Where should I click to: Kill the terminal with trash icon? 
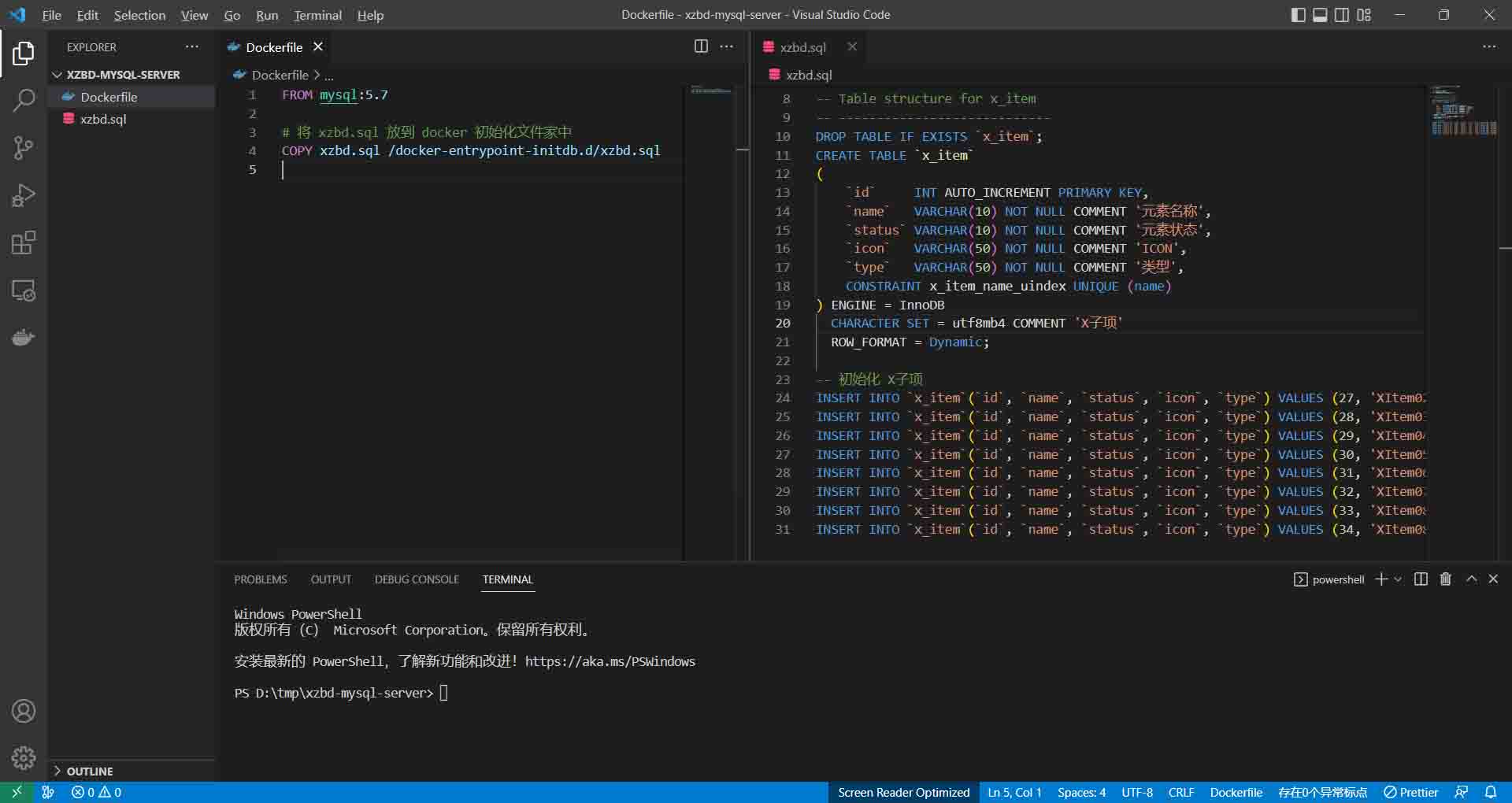(1445, 579)
